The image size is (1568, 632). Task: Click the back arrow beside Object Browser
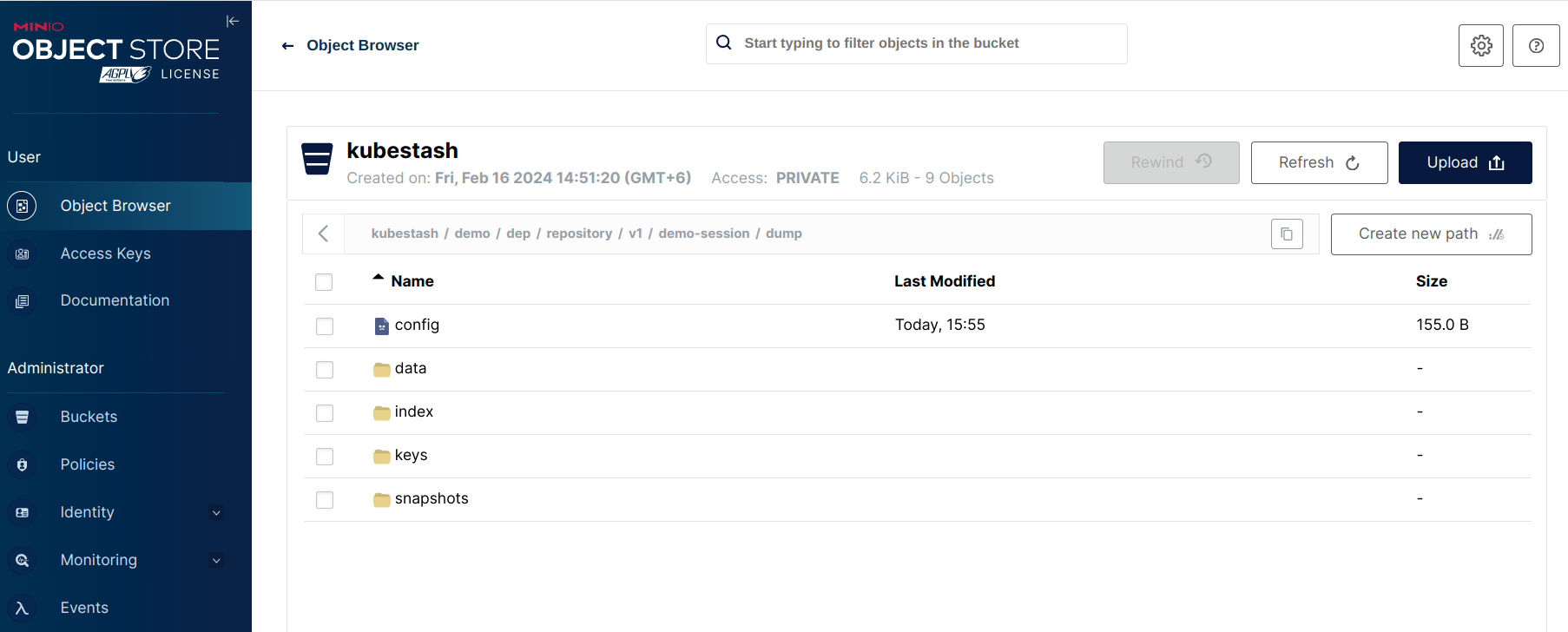(x=288, y=46)
